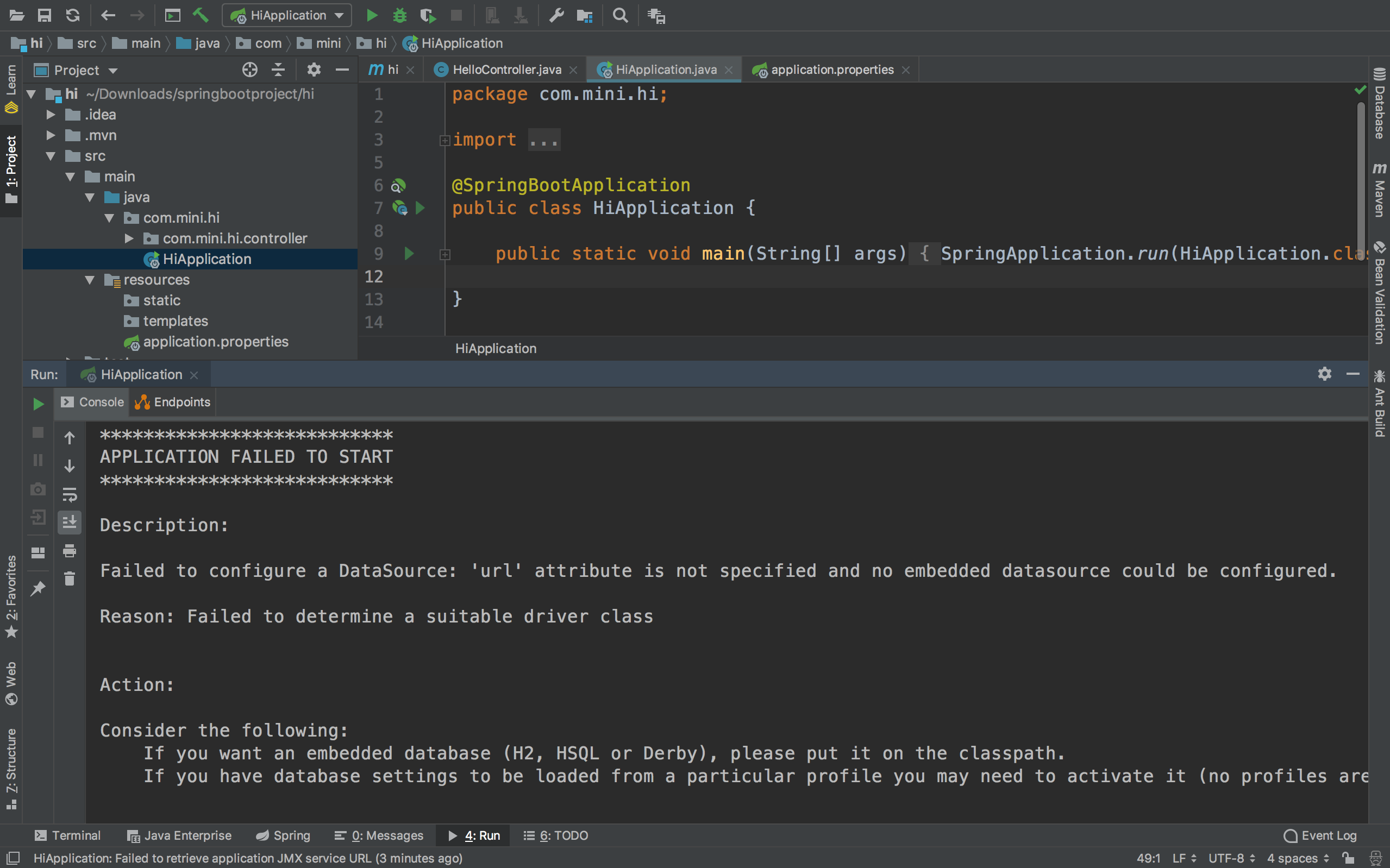Select application.properties in project tree
The image size is (1390, 868).
pyautogui.click(x=215, y=342)
